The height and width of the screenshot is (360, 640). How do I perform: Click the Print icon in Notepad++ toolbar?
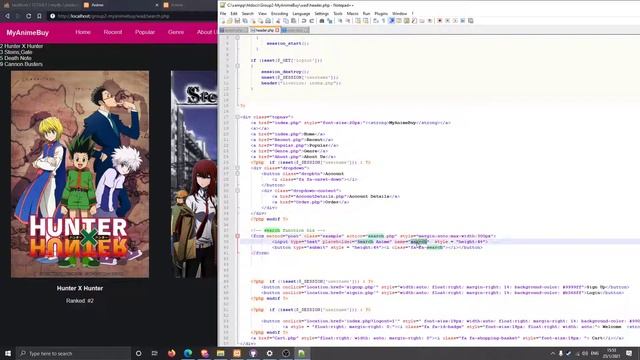268,21
